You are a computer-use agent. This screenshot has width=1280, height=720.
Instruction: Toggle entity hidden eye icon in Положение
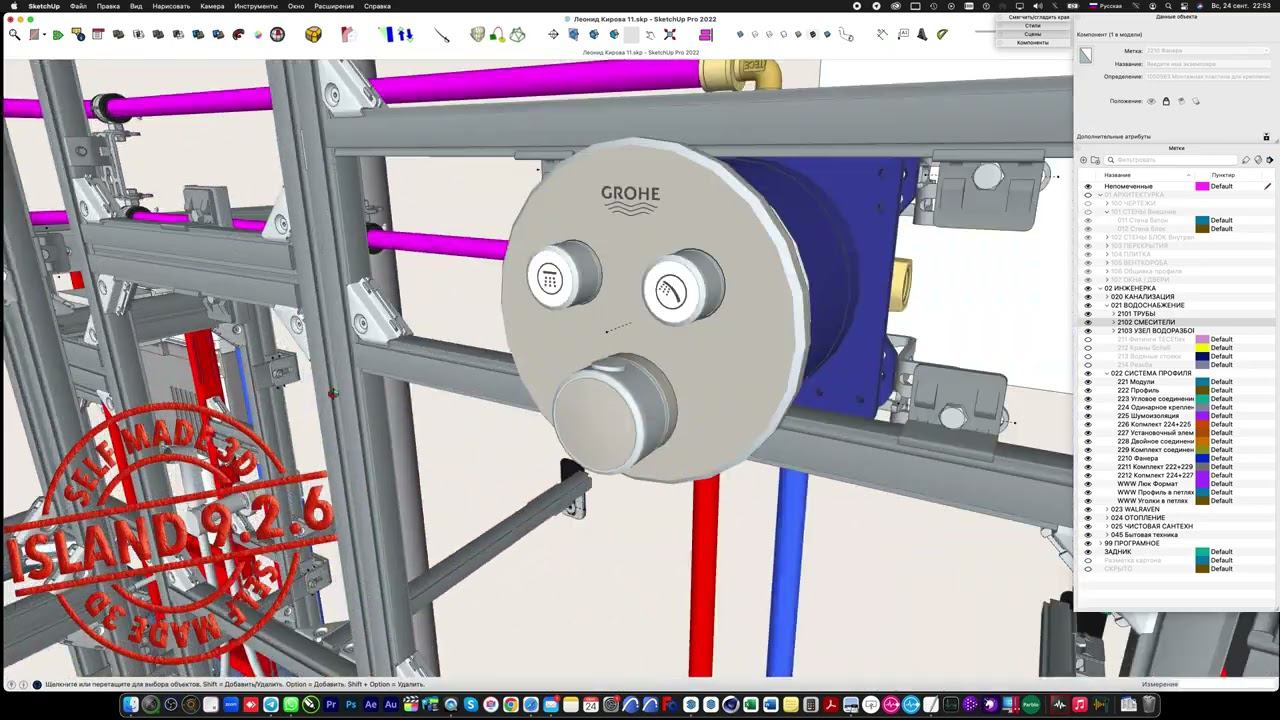pos(1151,101)
